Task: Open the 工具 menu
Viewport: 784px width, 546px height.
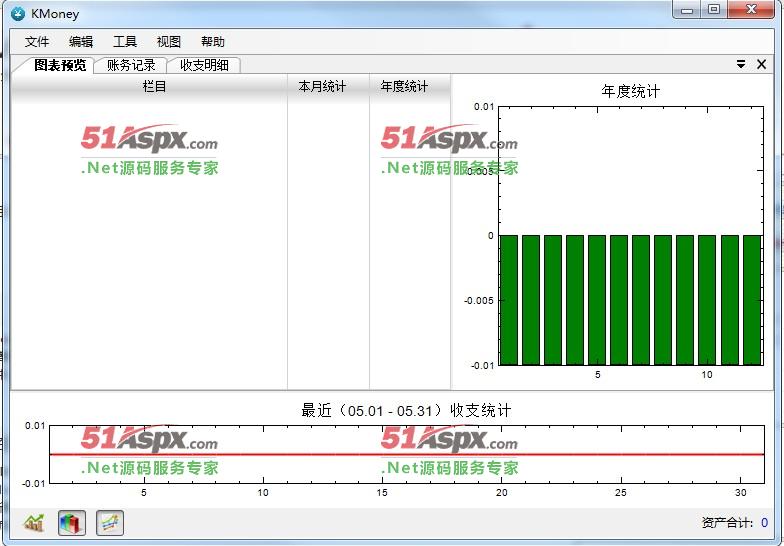Action: tap(124, 42)
